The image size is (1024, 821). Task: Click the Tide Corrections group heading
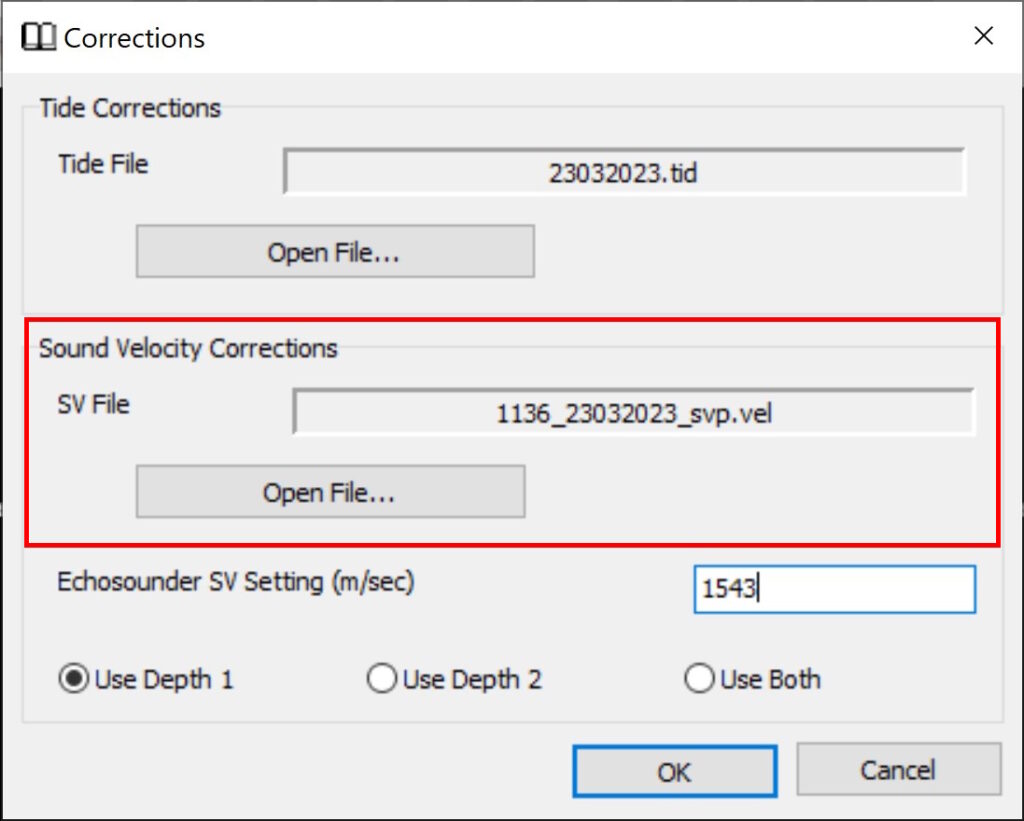coord(130,108)
